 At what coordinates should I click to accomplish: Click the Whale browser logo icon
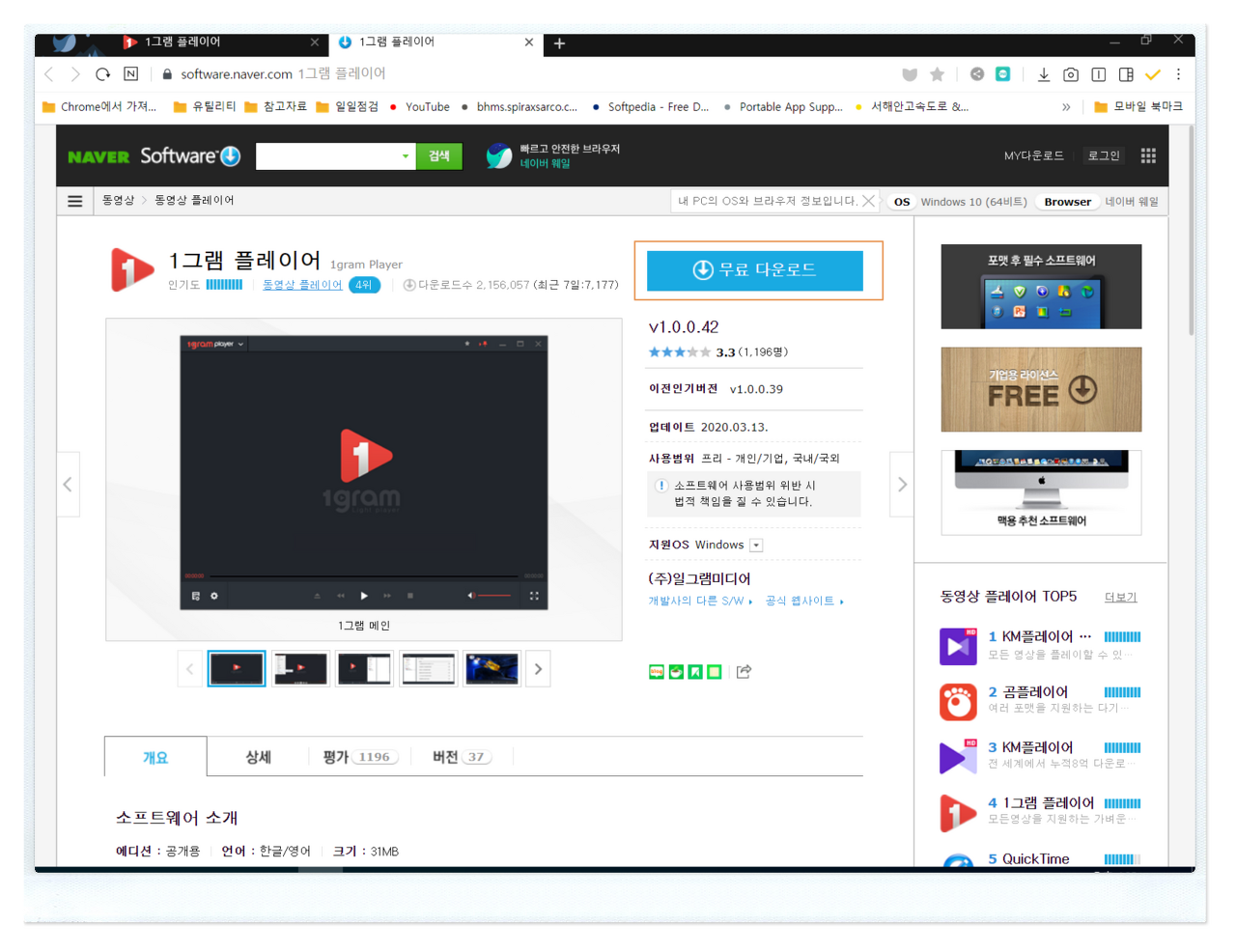499,155
